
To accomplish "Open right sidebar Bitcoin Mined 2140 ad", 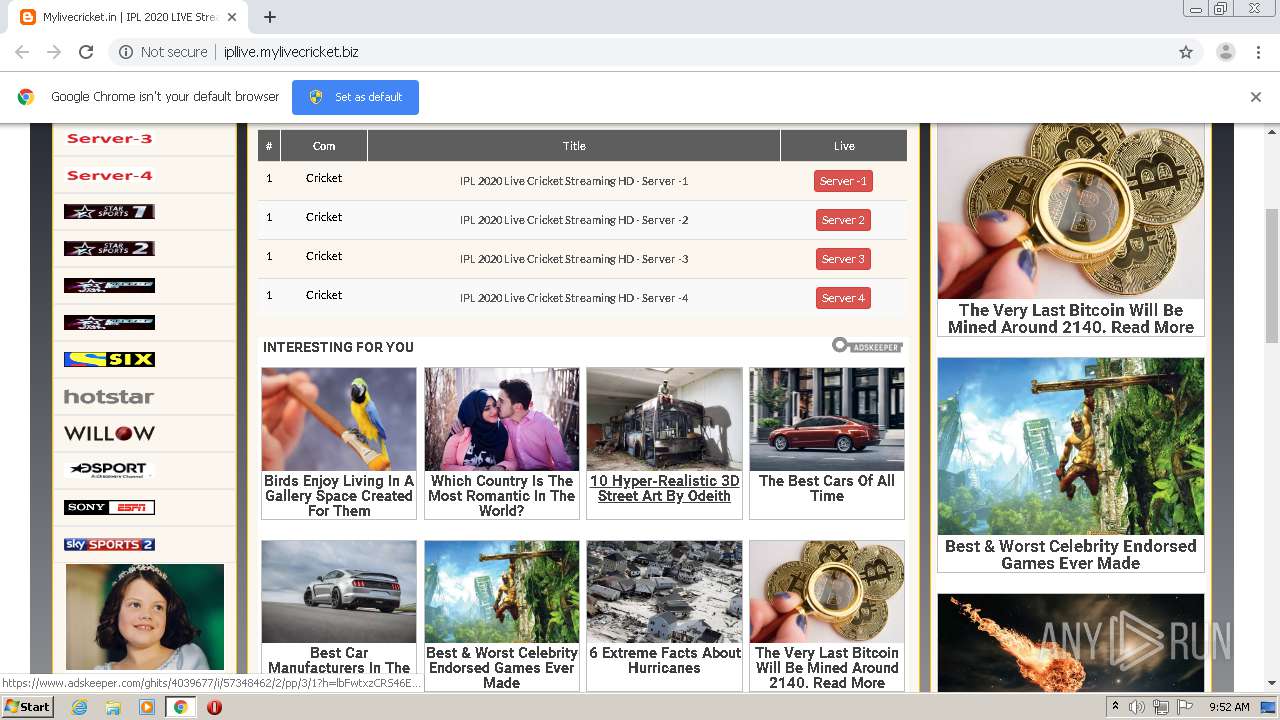I will tap(1071, 230).
